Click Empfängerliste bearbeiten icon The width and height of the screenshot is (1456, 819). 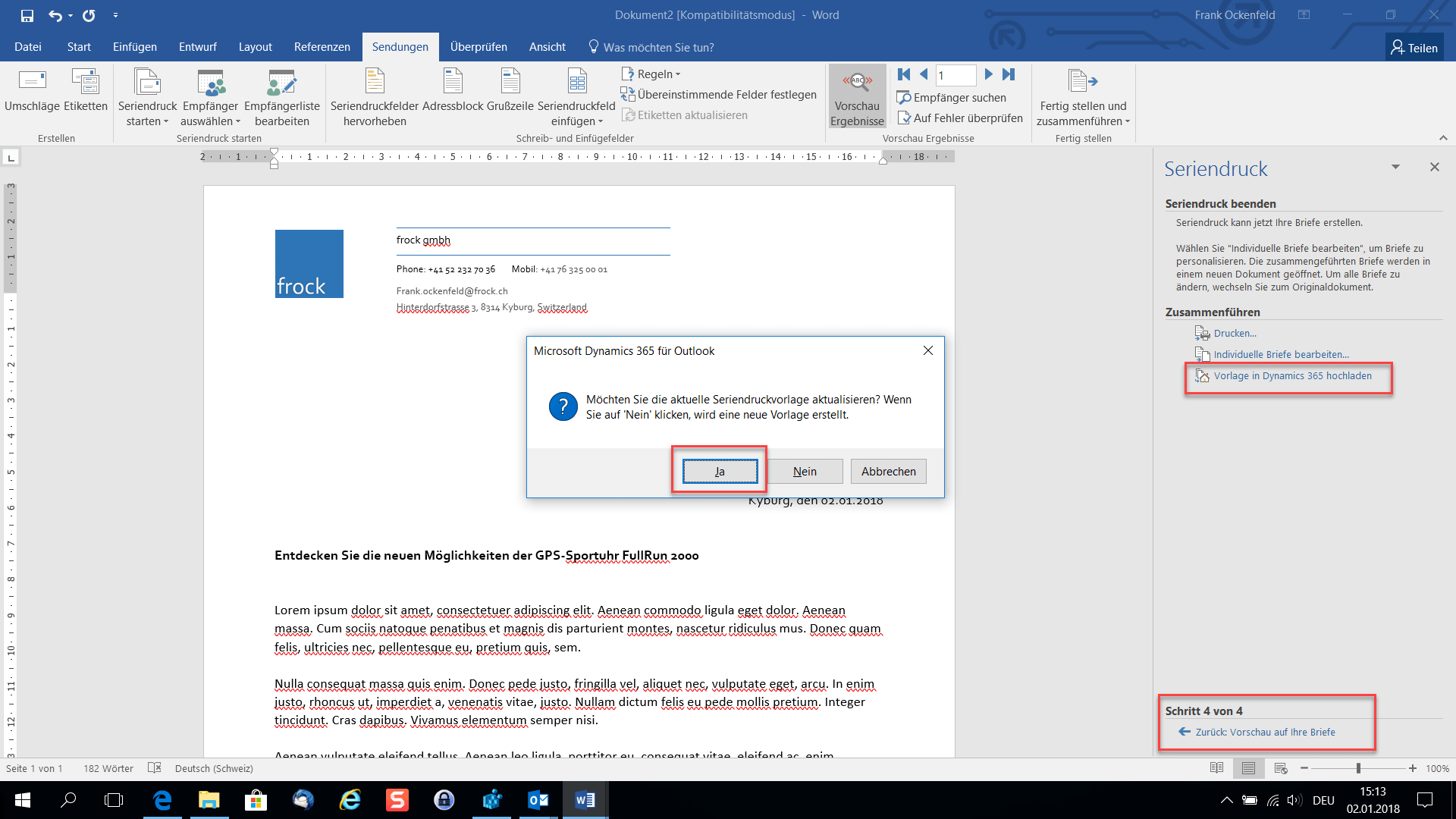click(282, 97)
